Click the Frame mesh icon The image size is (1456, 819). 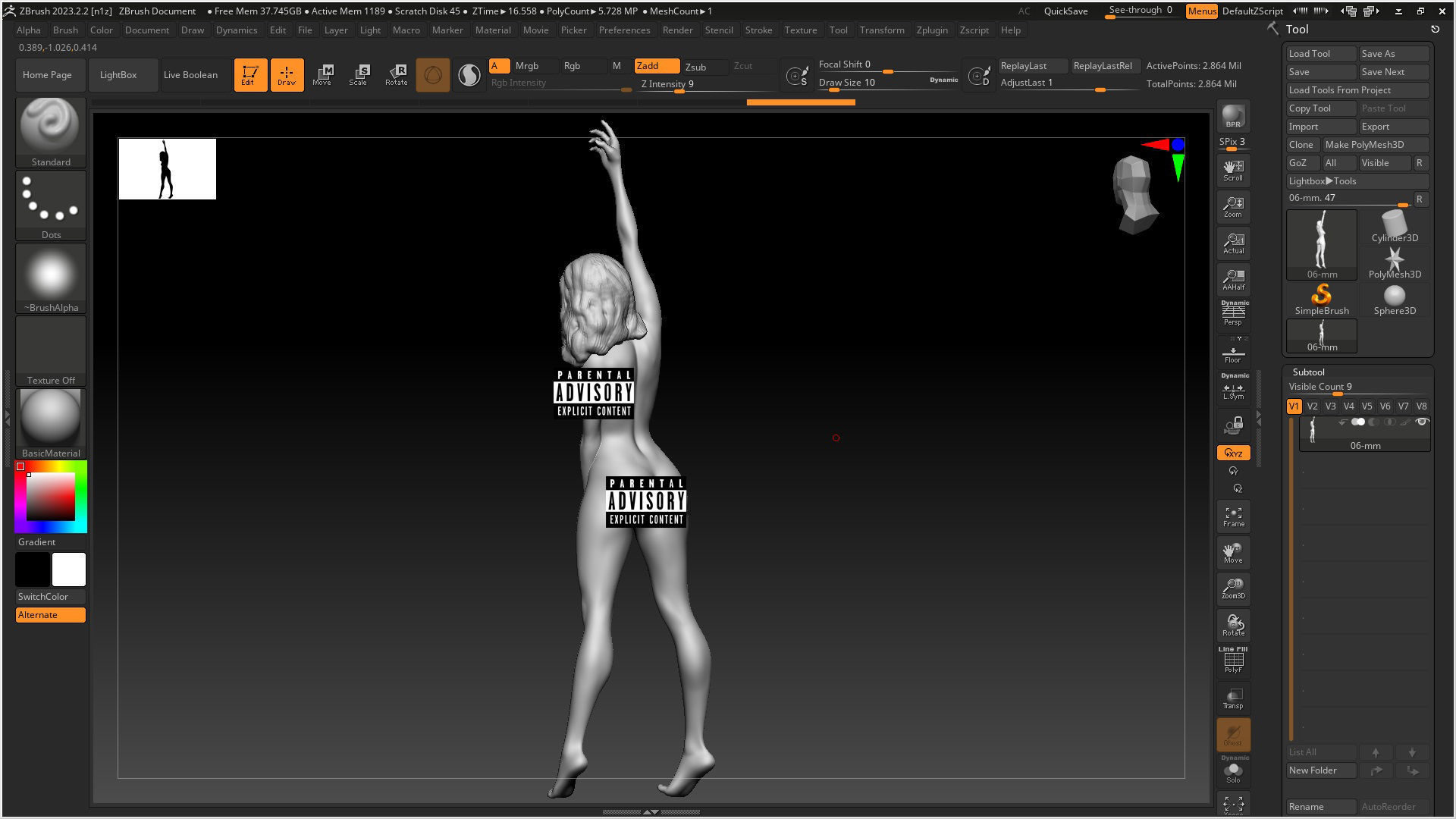click(x=1233, y=516)
